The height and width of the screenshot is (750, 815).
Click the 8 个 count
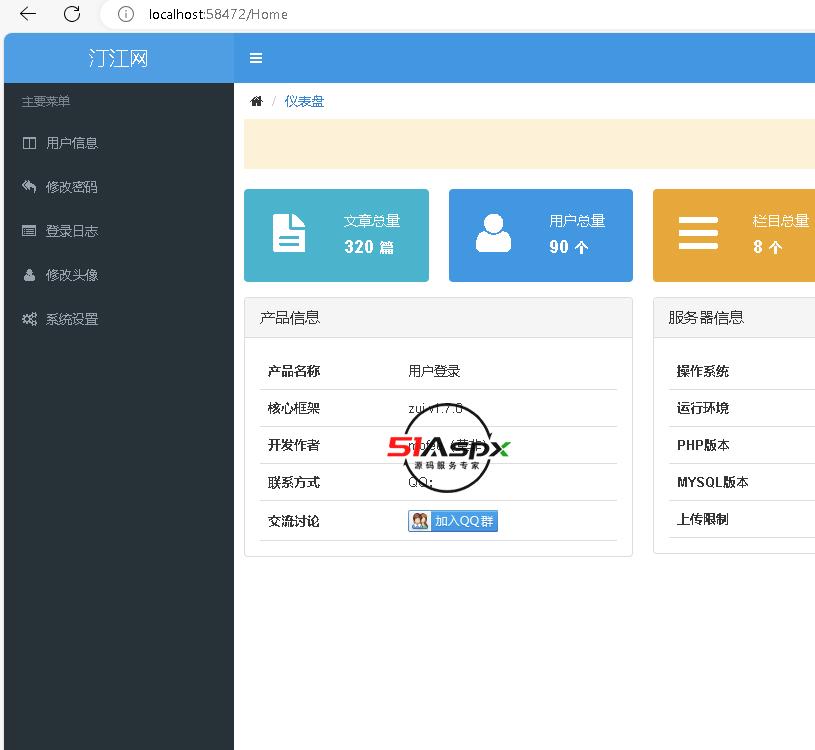point(768,247)
